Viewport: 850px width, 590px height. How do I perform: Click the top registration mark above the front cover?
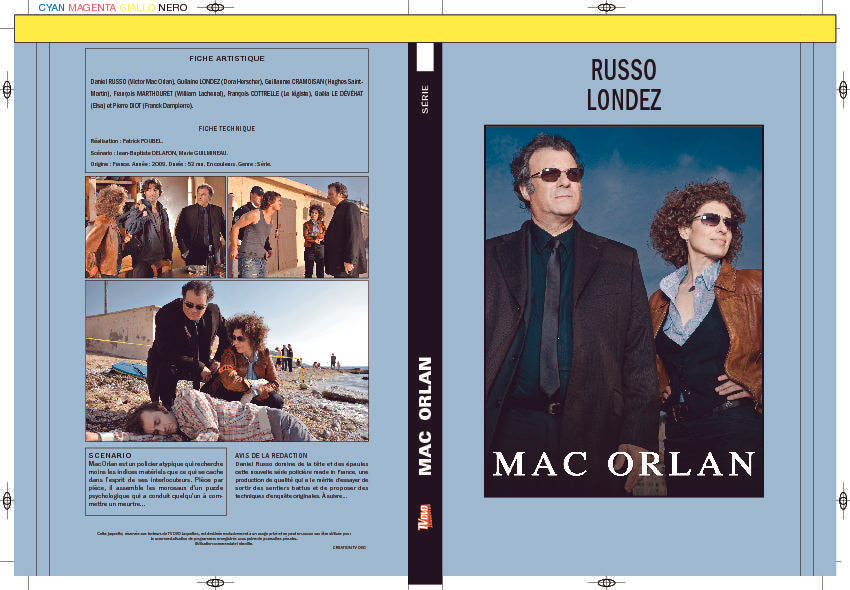(x=606, y=8)
